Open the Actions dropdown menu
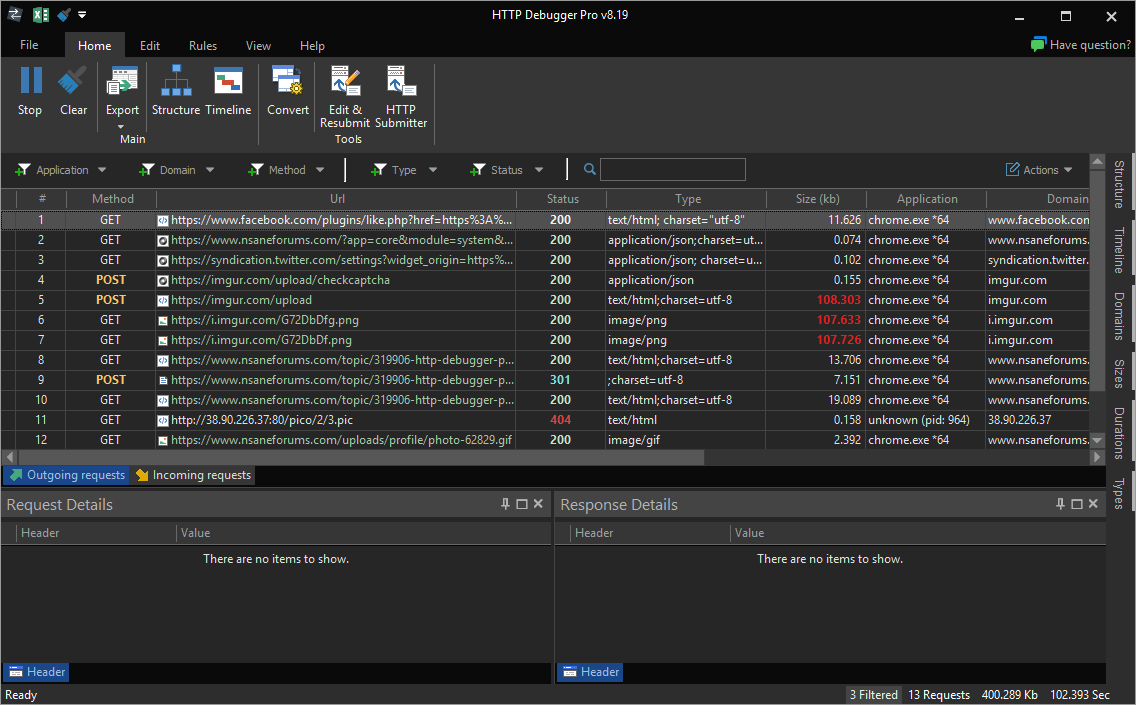Image resolution: width=1136 pixels, height=705 pixels. (x=1038, y=169)
